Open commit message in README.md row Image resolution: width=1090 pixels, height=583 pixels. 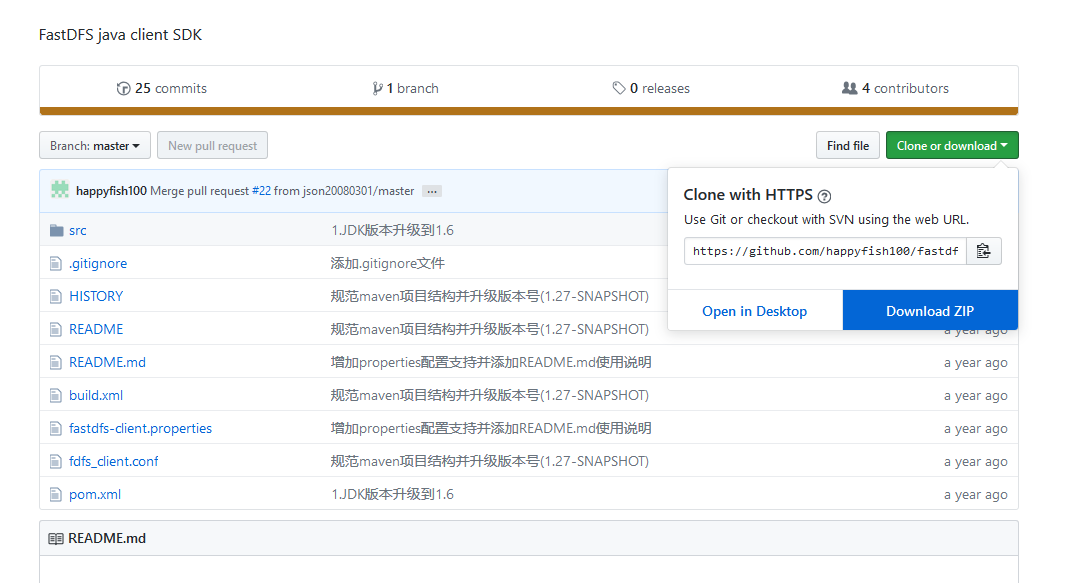491,362
